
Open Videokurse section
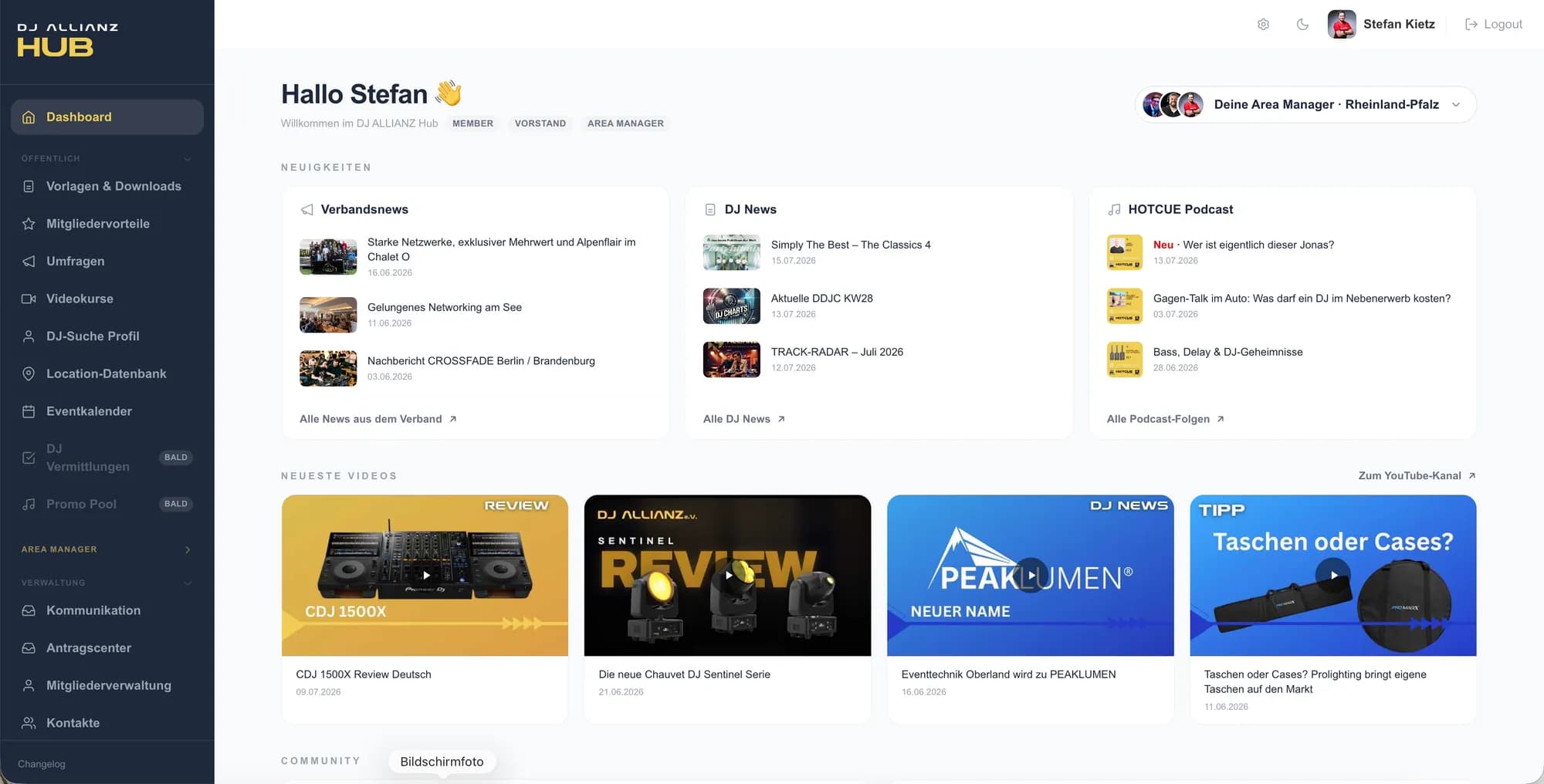pyautogui.click(x=80, y=299)
